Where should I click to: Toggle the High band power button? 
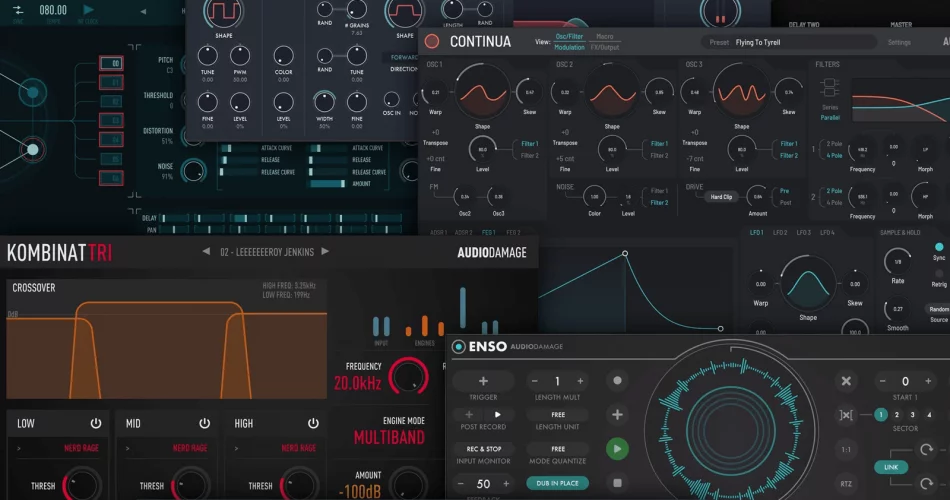click(x=313, y=423)
